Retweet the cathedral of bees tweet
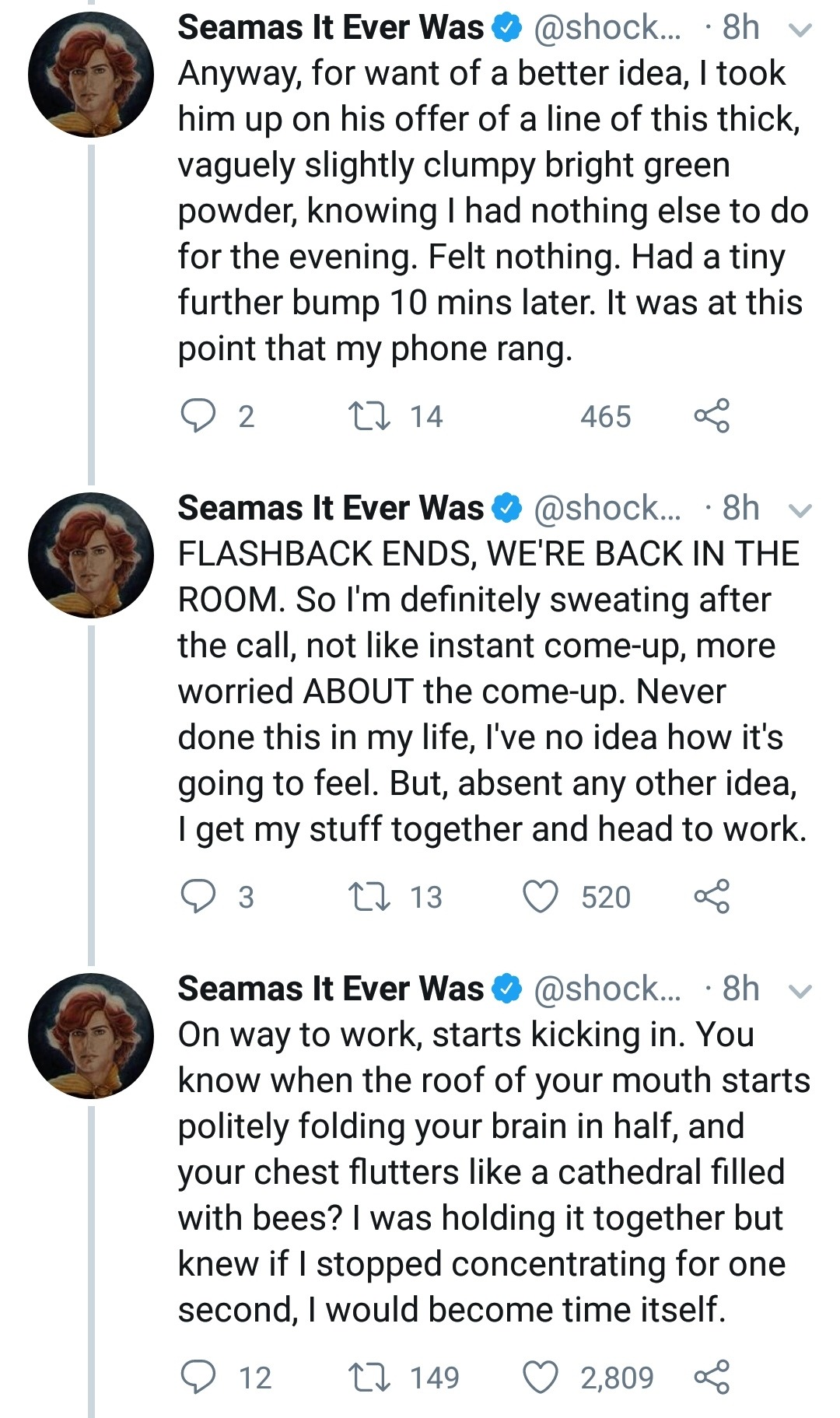 pos(369,1377)
